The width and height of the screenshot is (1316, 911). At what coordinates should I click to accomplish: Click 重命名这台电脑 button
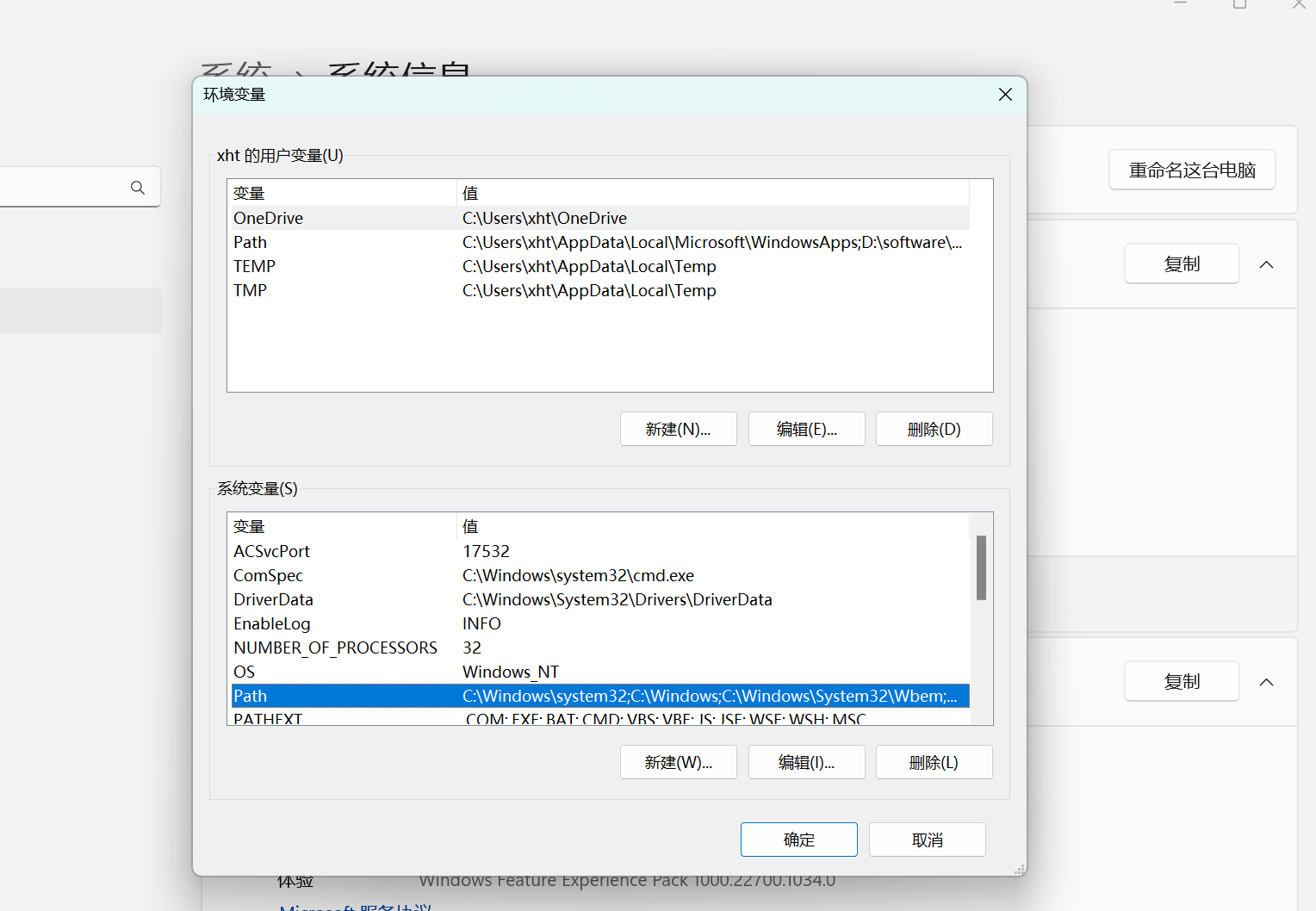click(x=1192, y=170)
